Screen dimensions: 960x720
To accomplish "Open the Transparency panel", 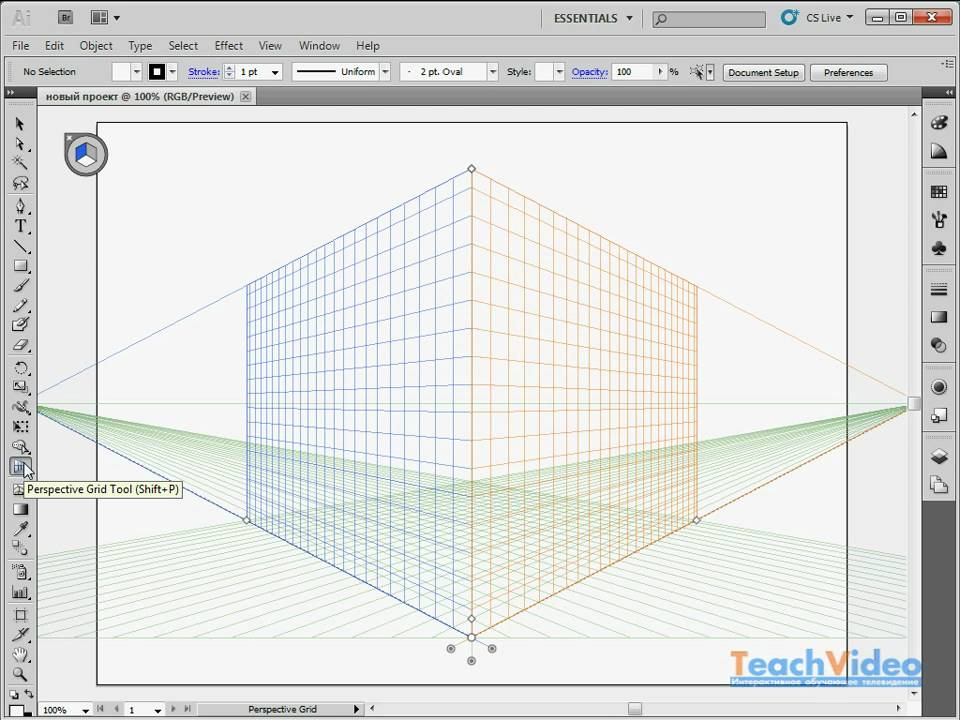I will pos(939,345).
